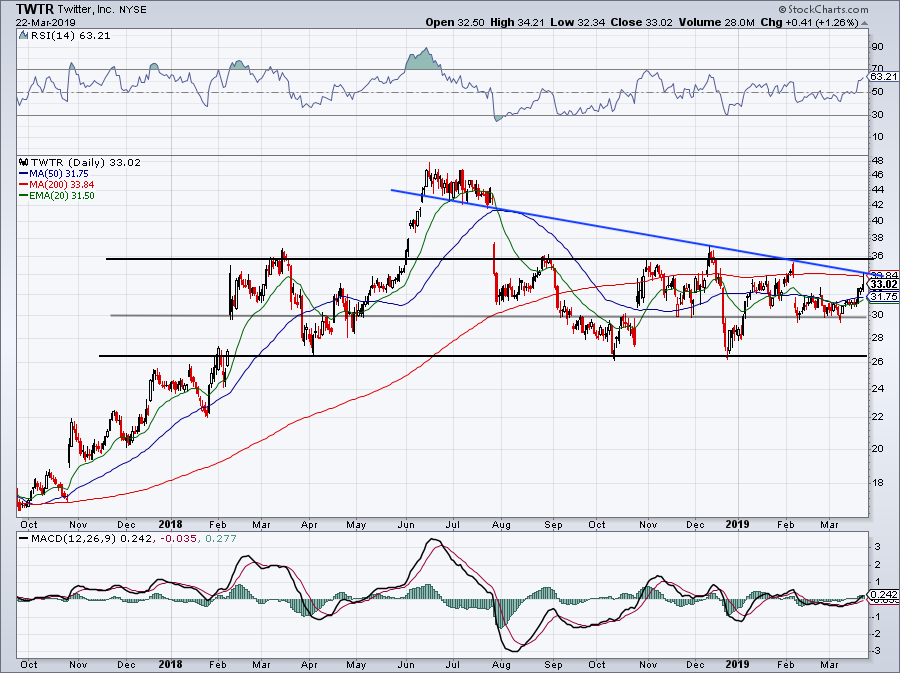Click the High 34.21 value

click(x=517, y=22)
